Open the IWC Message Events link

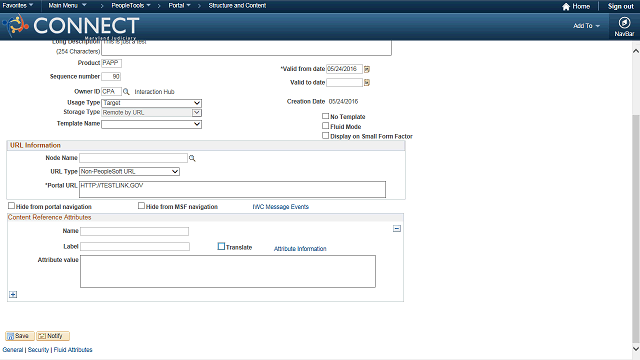[x=280, y=207]
